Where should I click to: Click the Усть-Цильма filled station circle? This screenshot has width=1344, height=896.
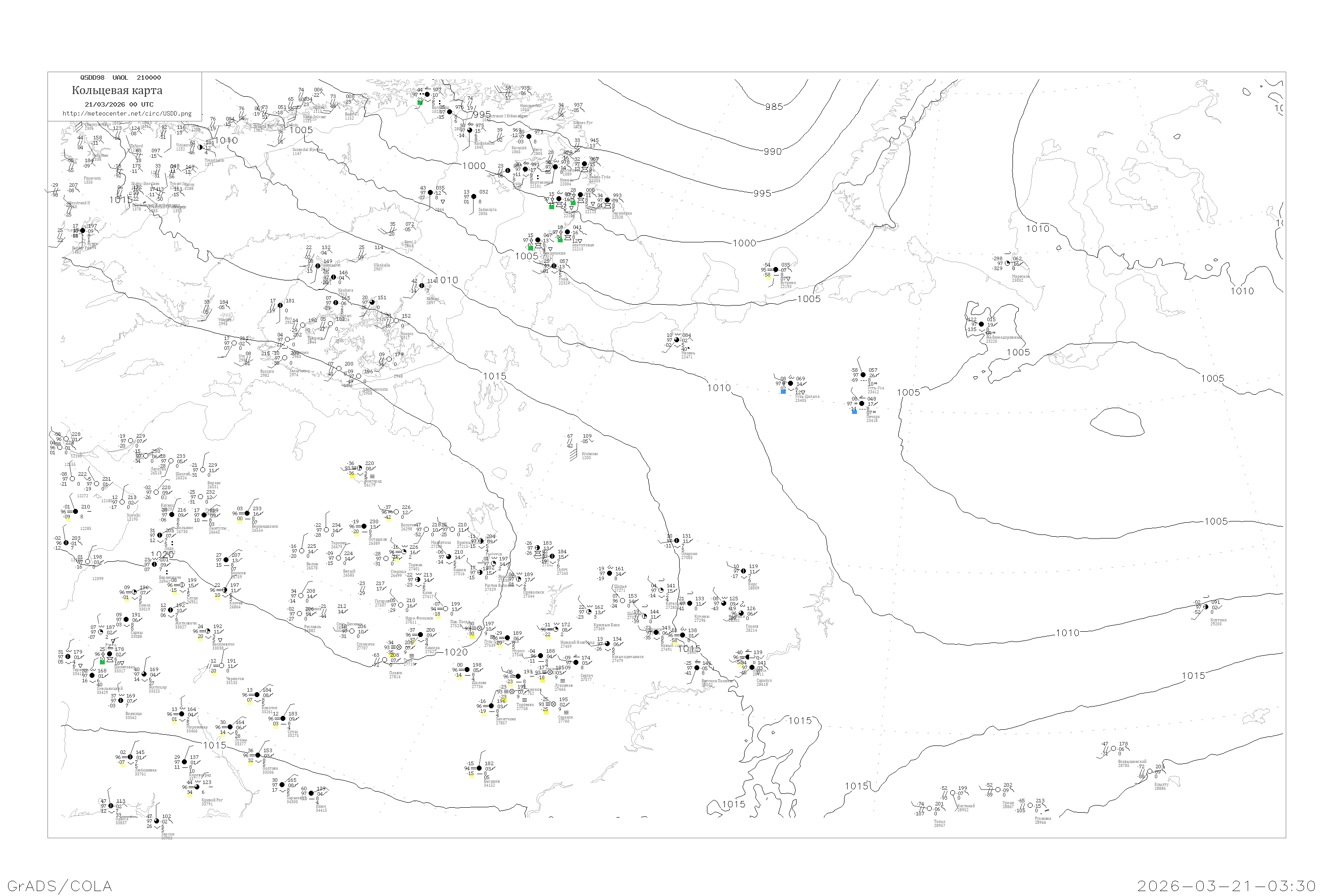click(x=791, y=383)
